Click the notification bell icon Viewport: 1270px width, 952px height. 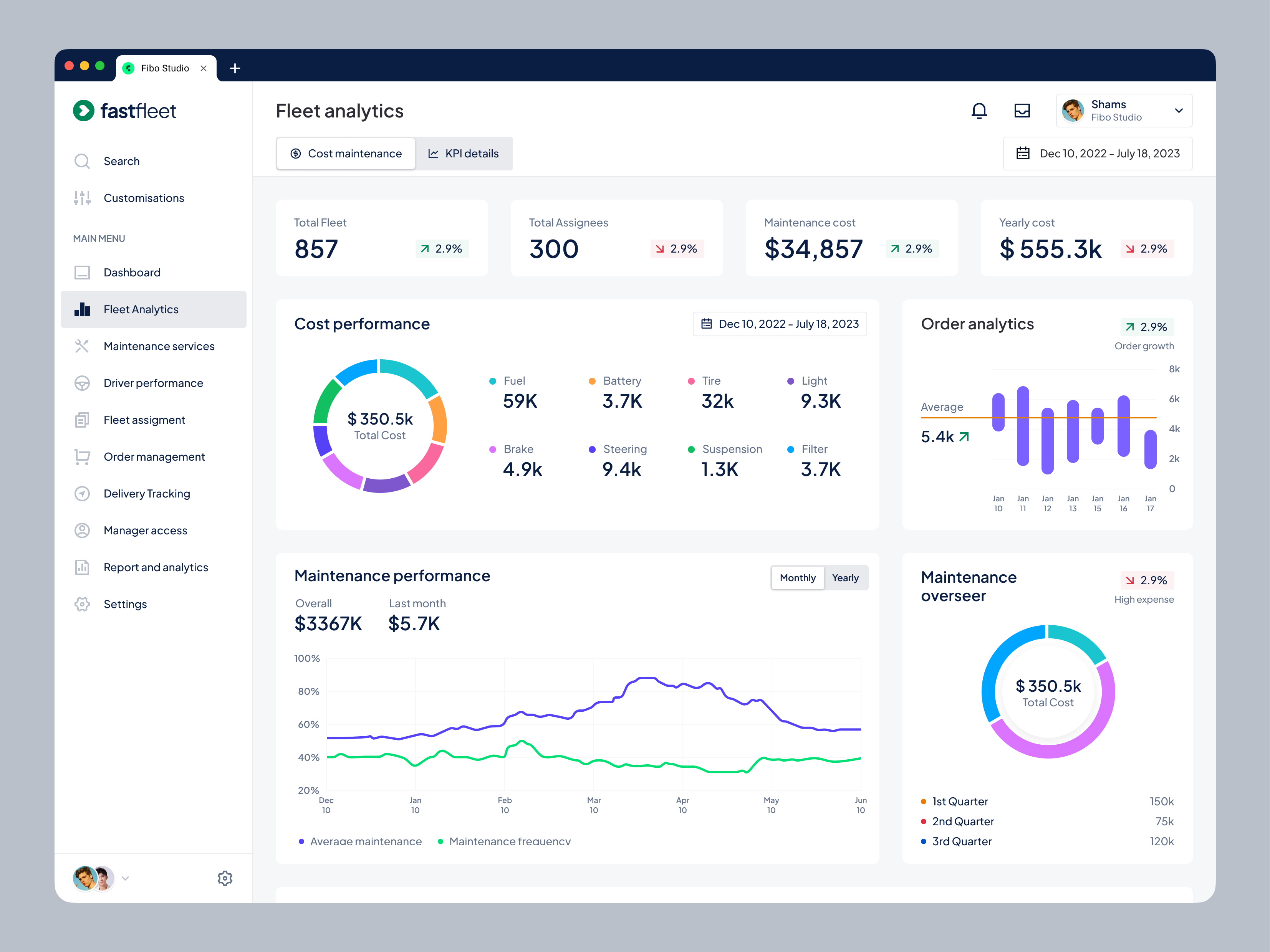979,110
